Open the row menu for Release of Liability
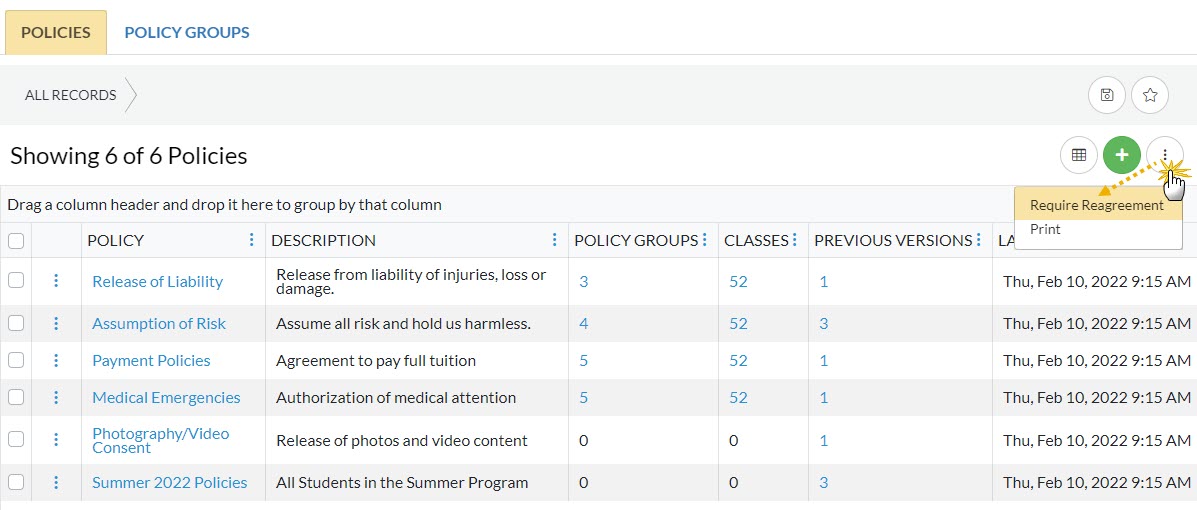Viewport: 1197px width, 510px height. point(56,281)
